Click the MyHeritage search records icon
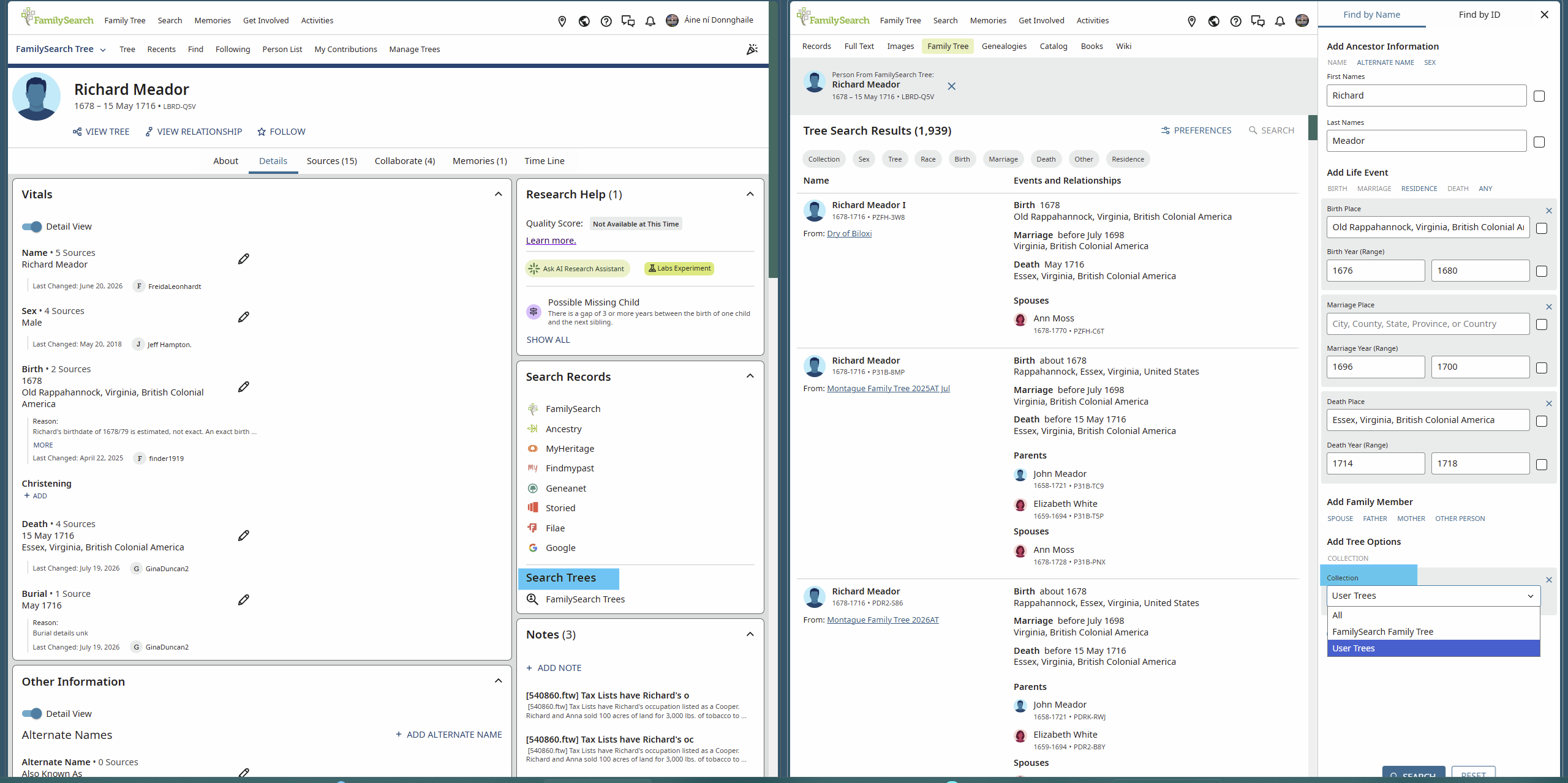 [x=533, y=449]
